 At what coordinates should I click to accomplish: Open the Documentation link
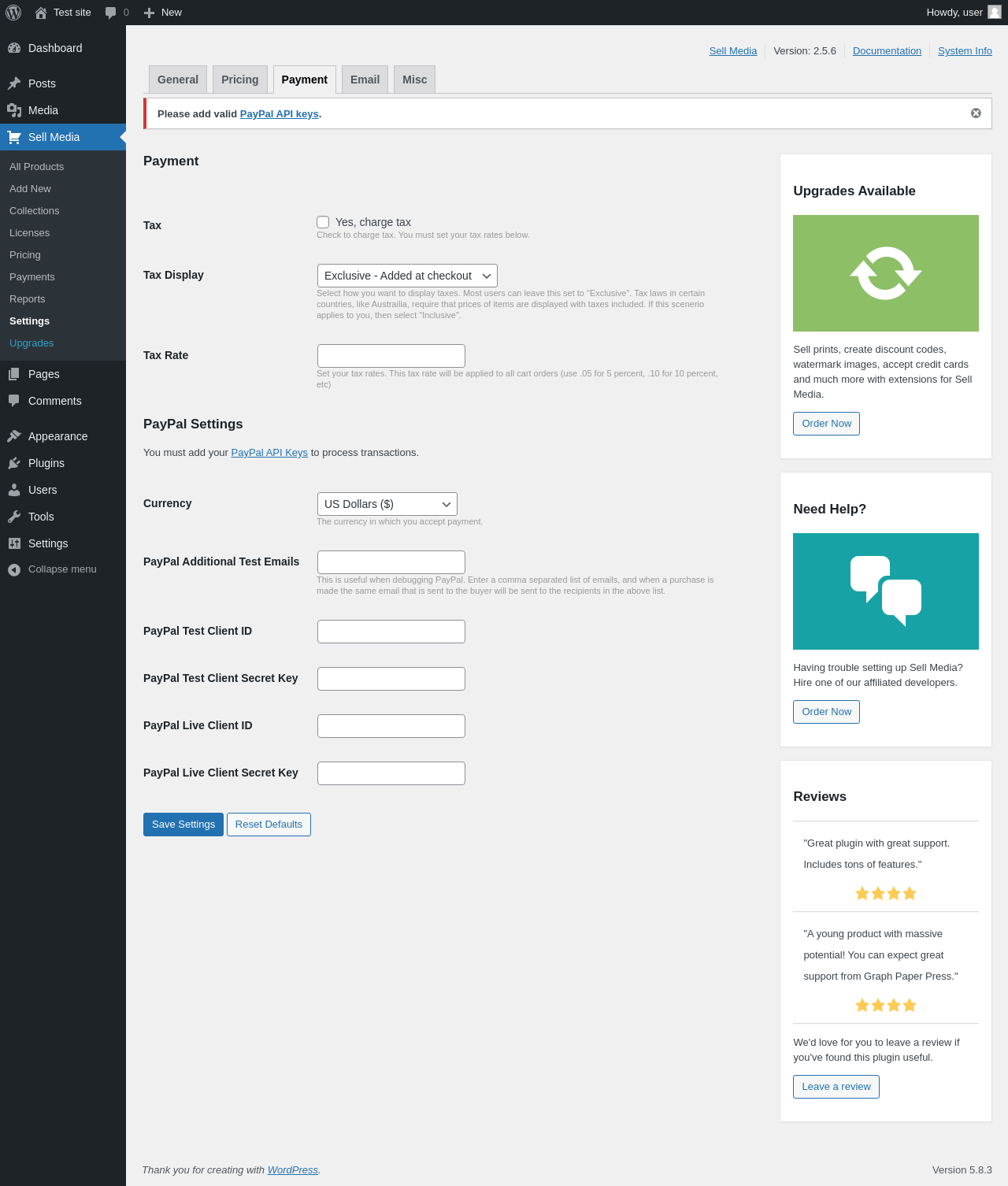887,51
